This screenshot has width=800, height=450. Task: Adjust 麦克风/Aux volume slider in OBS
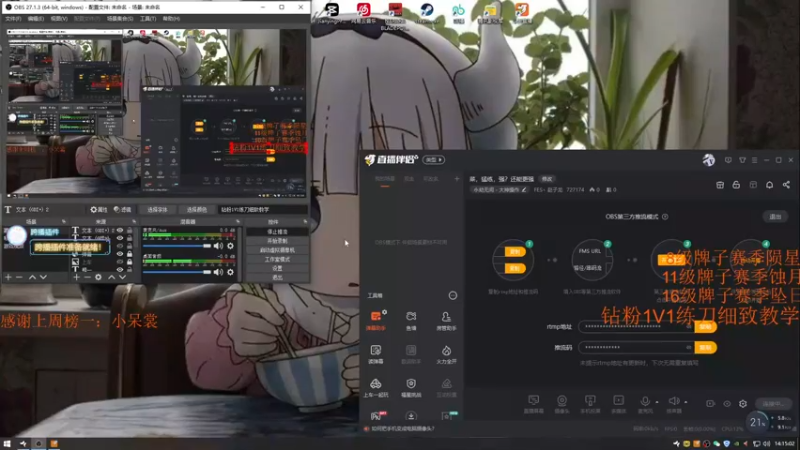(177, 246)
